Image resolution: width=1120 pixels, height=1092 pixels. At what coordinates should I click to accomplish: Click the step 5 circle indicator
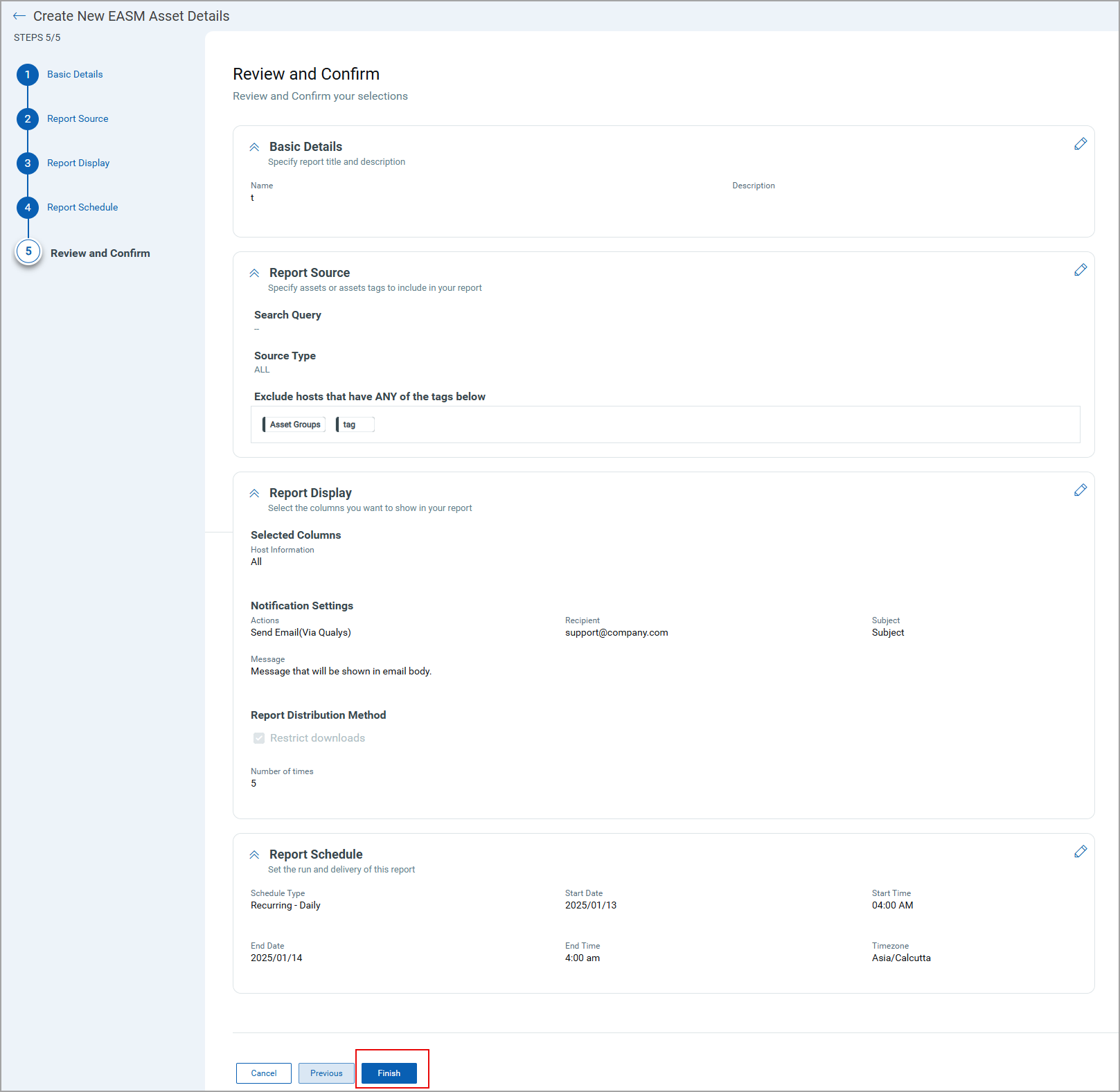(x=28, y=253)
